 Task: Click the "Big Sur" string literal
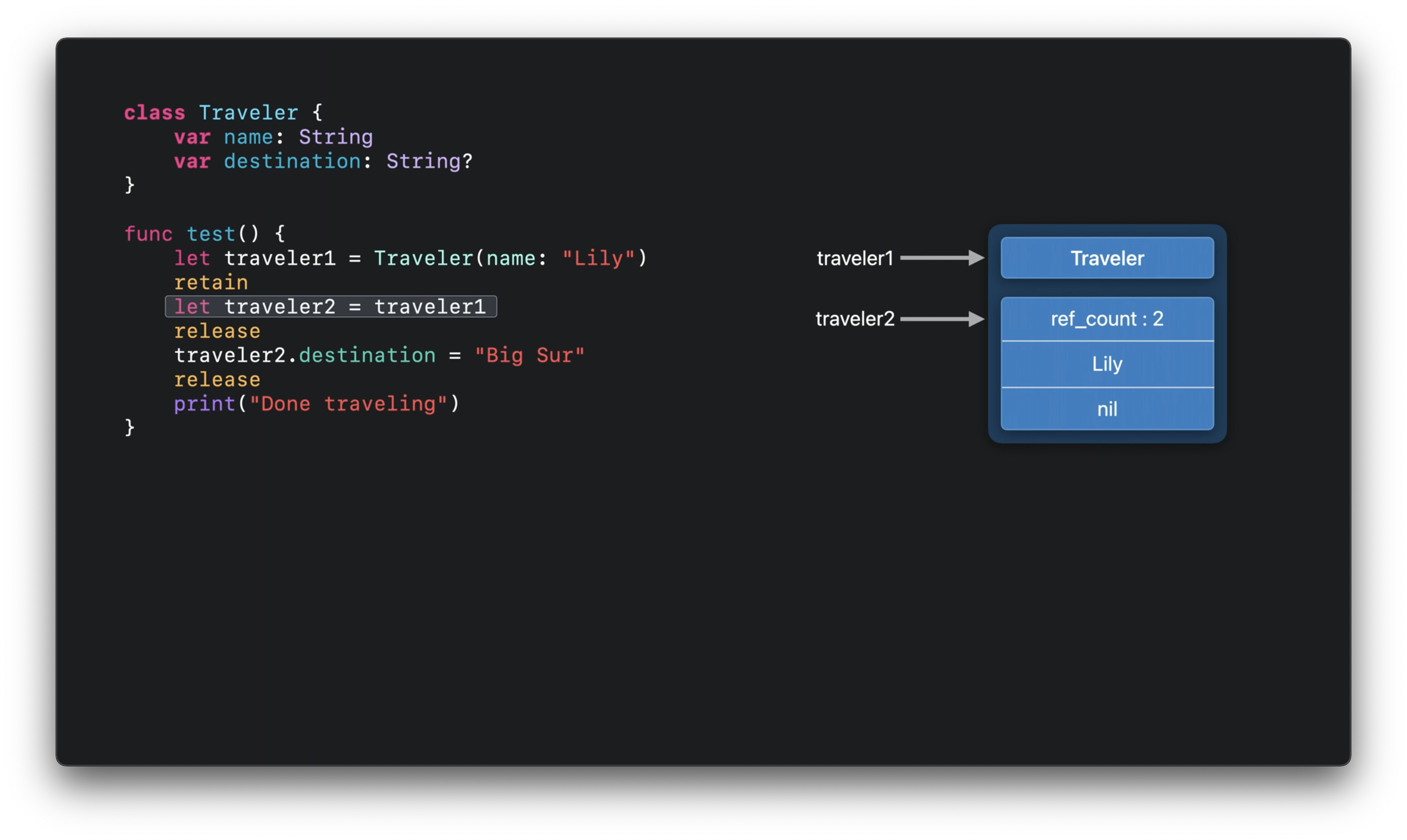pyautogui.click(x=529, y=355)
